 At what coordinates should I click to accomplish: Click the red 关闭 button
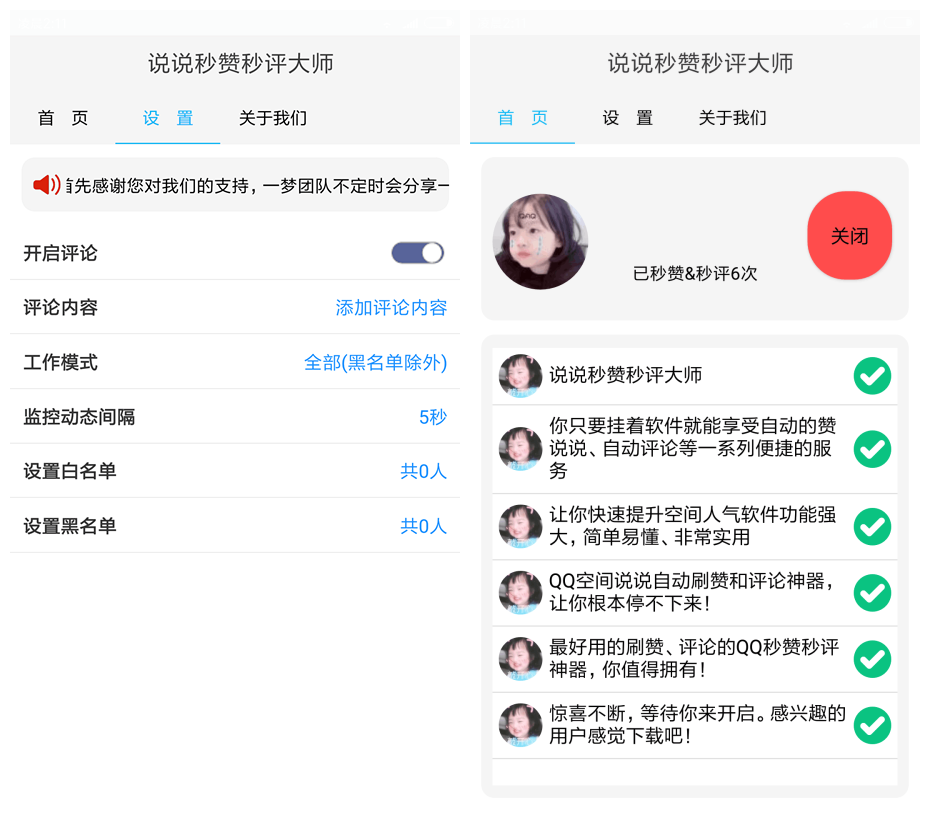(849, 235)
